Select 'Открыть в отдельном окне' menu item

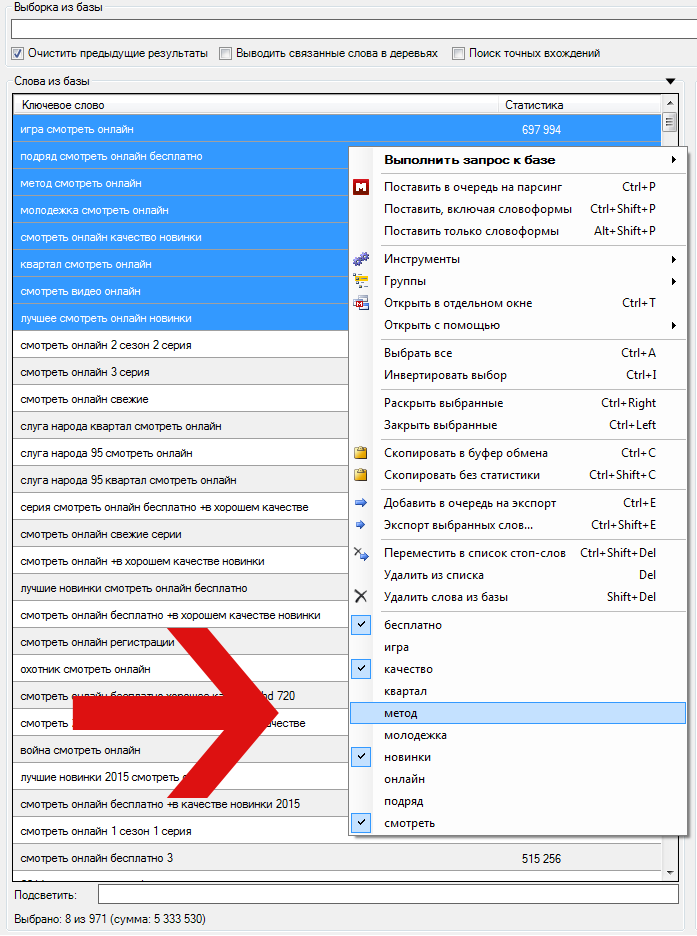pyautogui.click(x=517, y=303)
